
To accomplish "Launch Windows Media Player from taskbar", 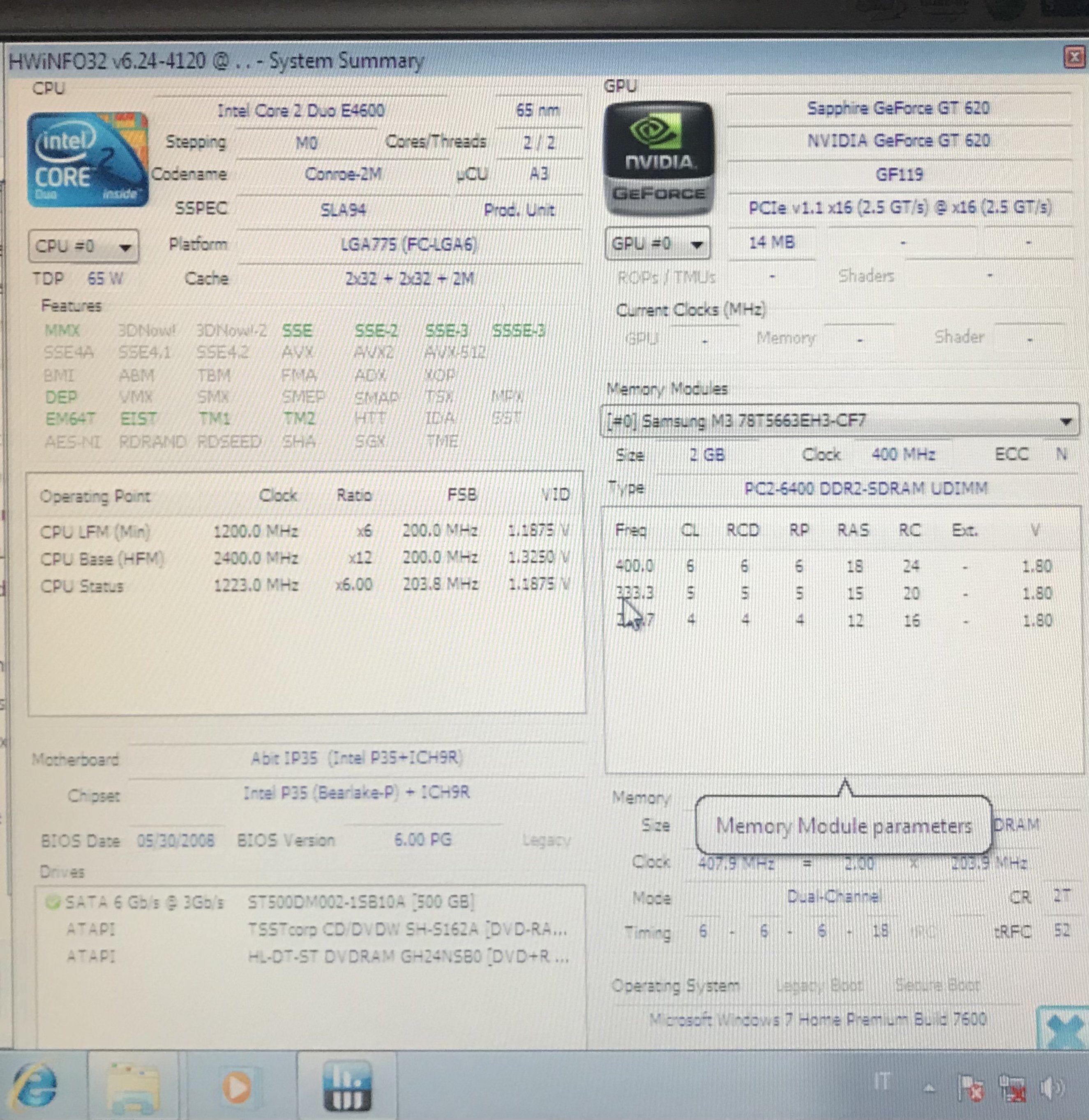I will click(236, 1086).
